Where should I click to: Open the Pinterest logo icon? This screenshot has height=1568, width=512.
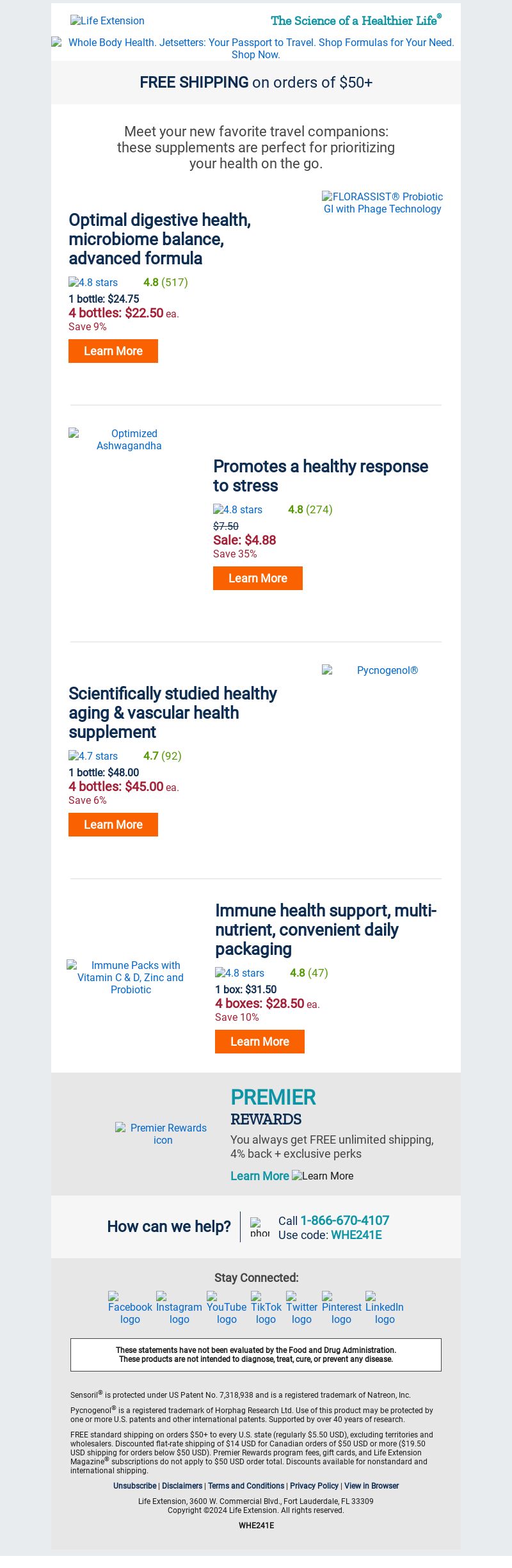[x=341, y=1308]
